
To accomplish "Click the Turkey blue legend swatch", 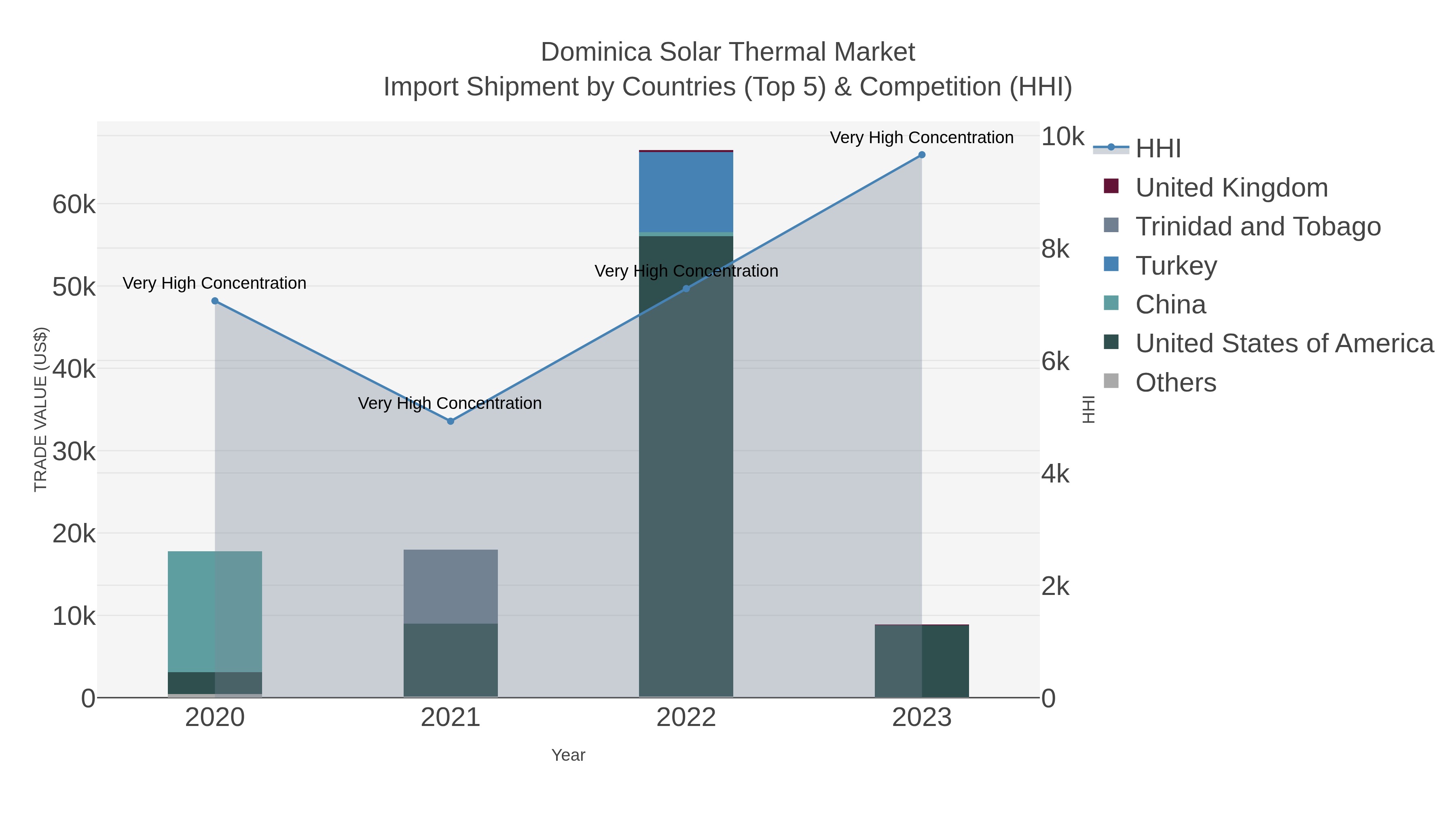I will [x=1111, y=264].
